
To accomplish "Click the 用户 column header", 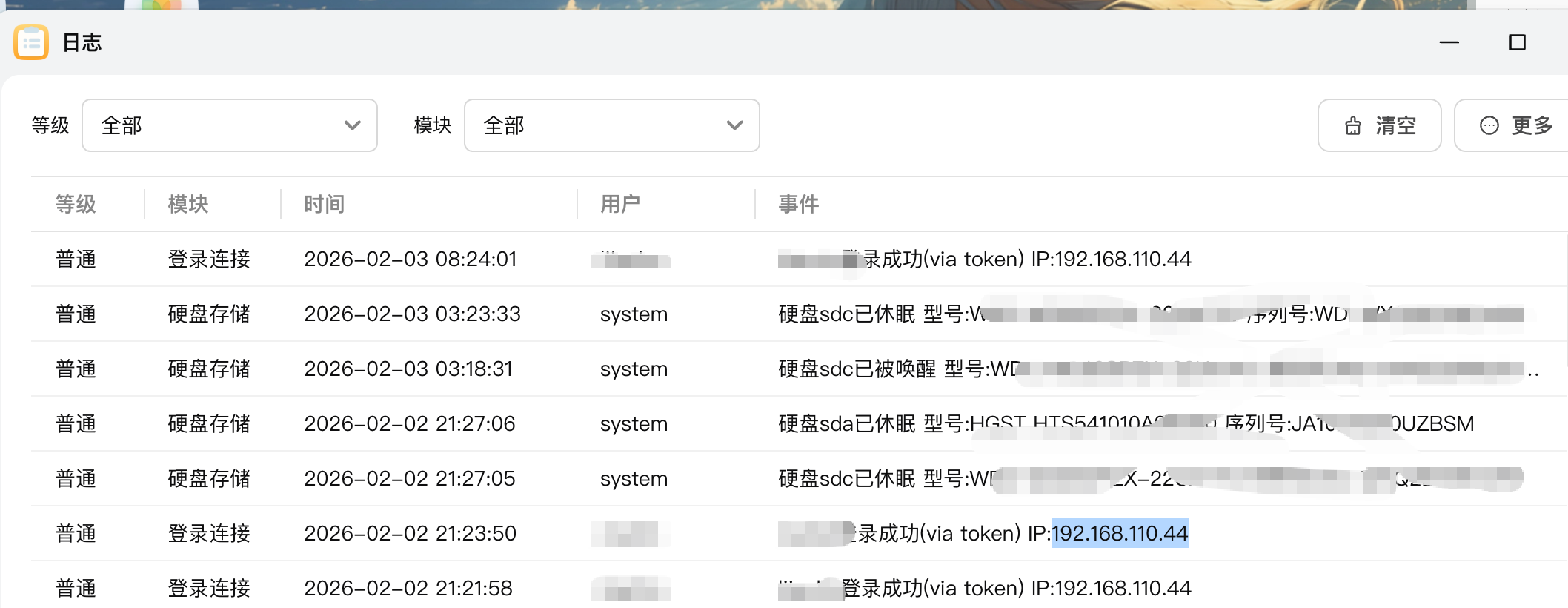I will coord(620,204).
